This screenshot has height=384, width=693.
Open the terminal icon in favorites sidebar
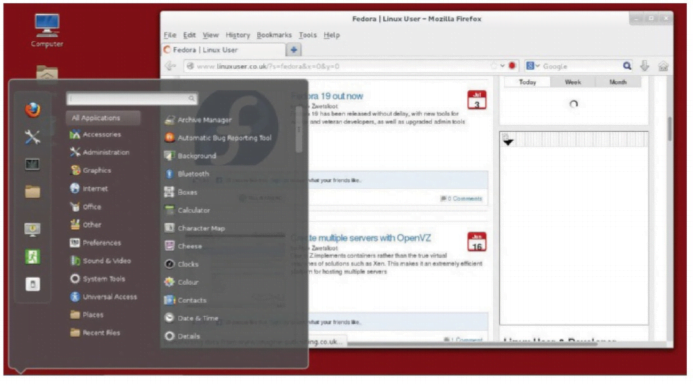(x=32, y=164)
